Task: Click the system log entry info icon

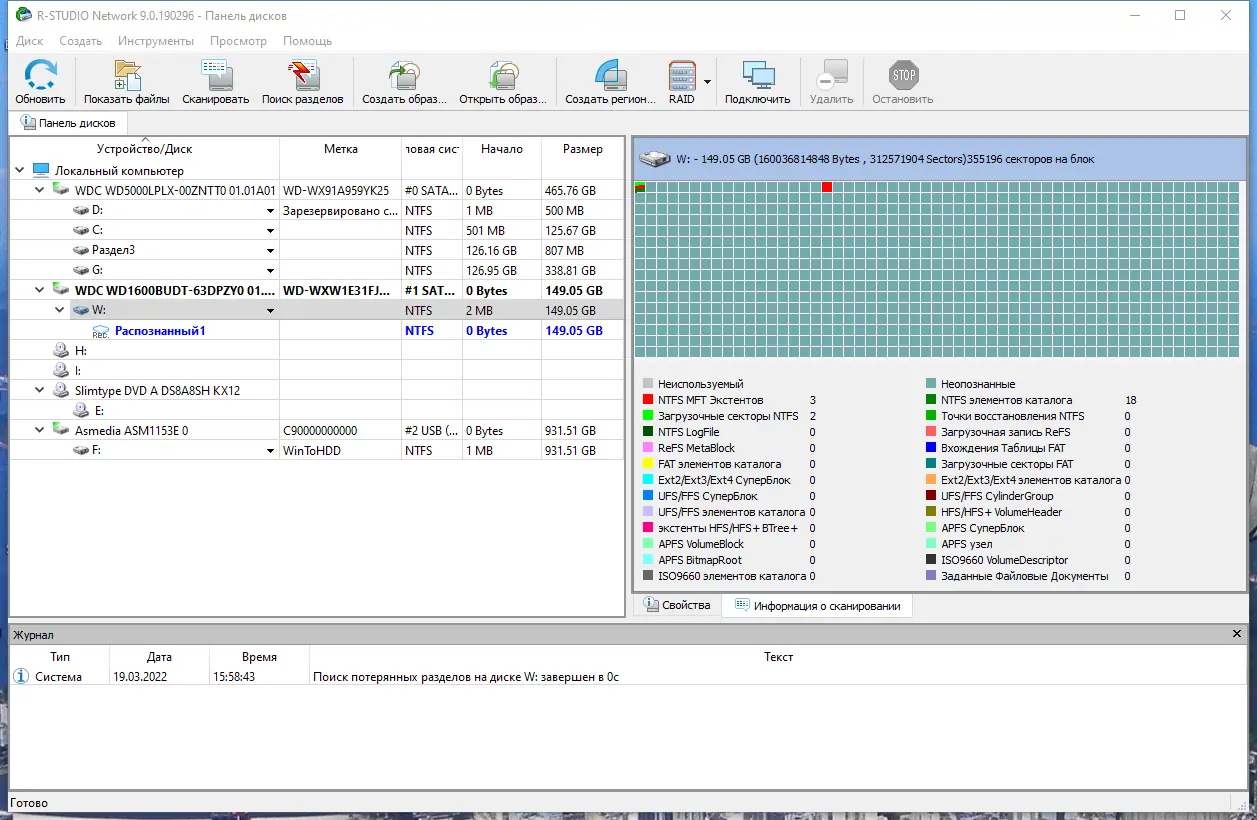Action: click(21, 677)
